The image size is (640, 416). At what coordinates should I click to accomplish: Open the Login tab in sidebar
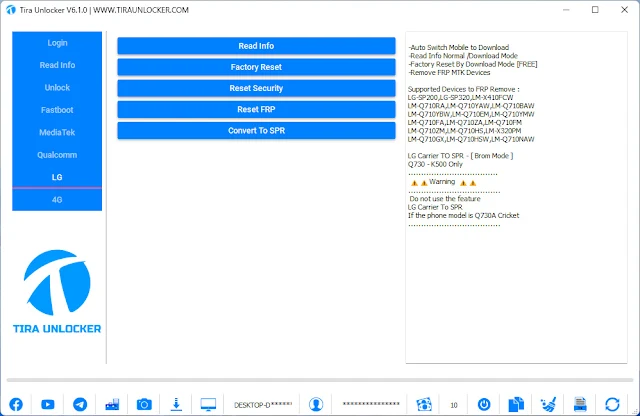[57, 43]
